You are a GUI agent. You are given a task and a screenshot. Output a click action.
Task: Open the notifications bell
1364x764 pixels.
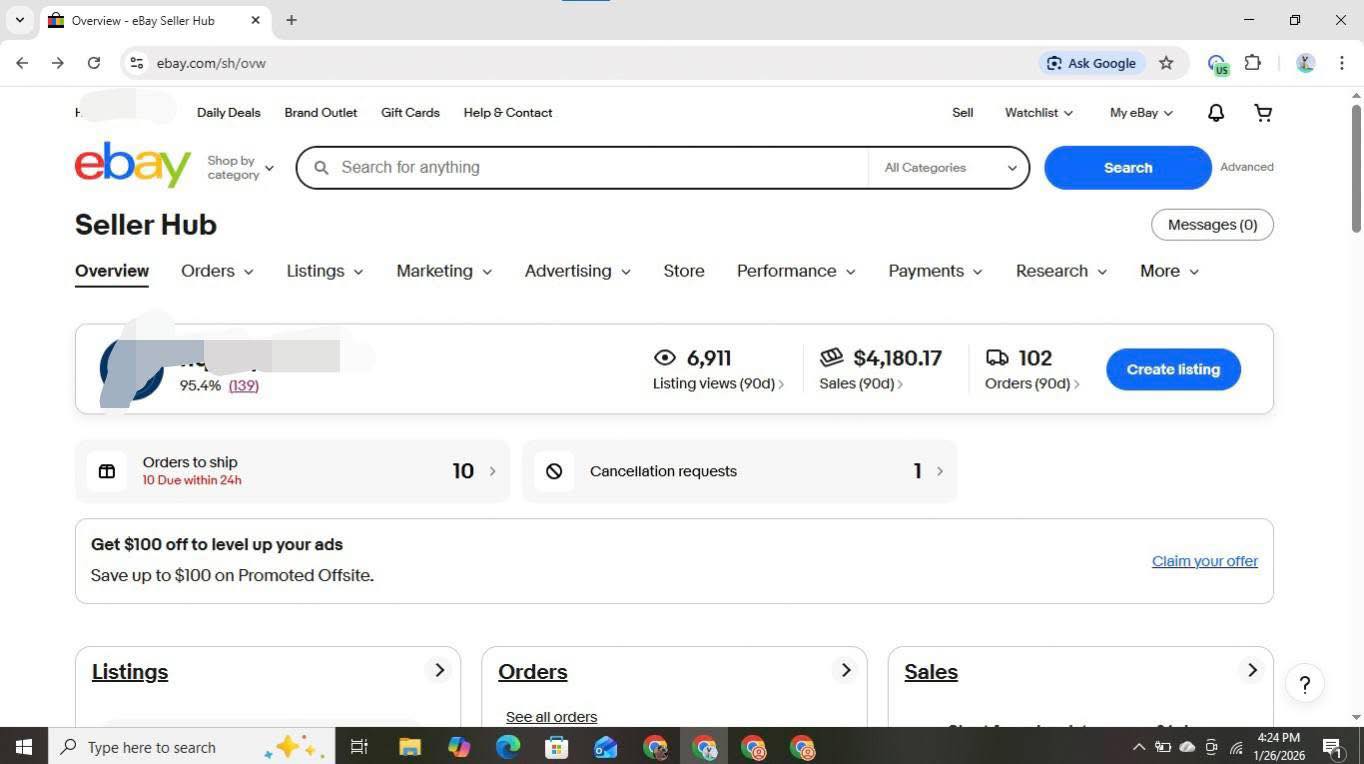[x=1214, y=112]
